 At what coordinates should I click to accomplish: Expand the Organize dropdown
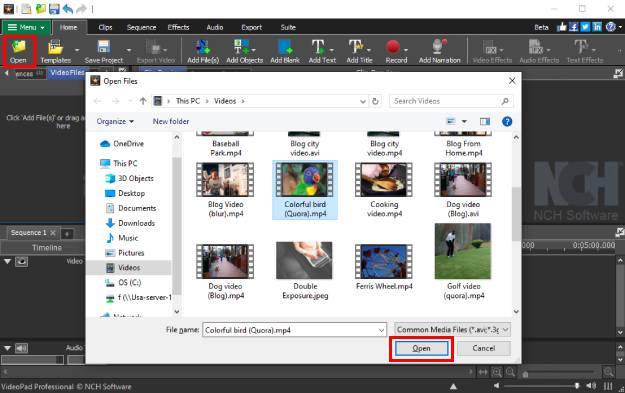click(x=115, y=122)
